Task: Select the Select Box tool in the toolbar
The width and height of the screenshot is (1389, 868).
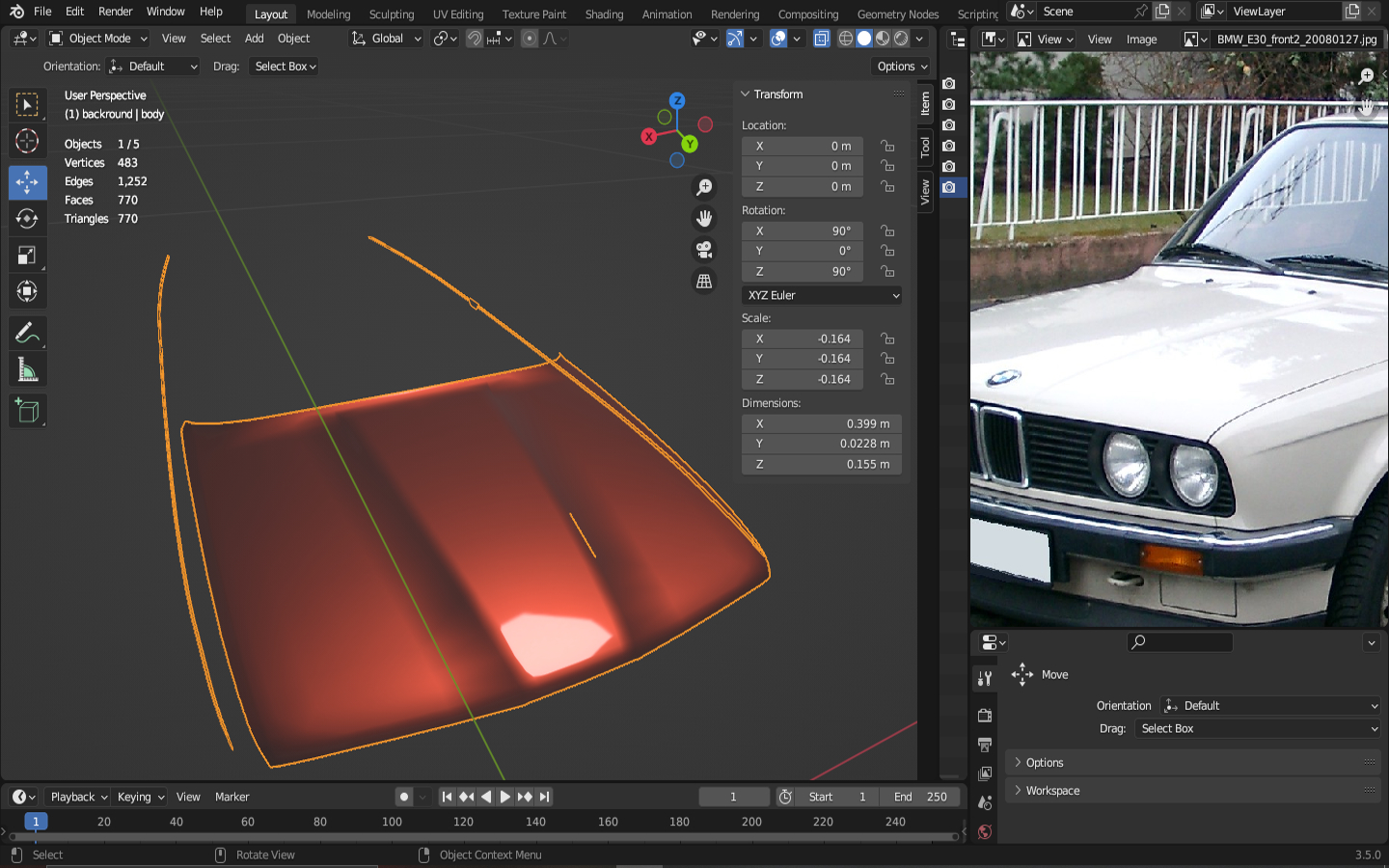Action: pos(27,104)
